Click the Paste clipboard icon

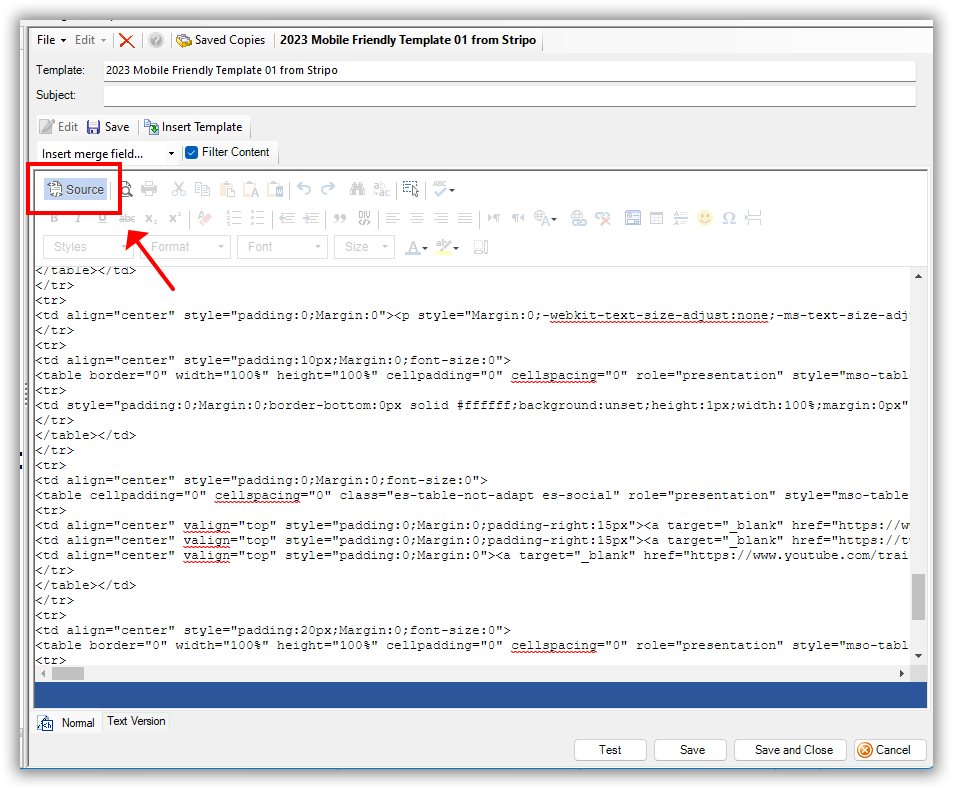tap(227, 189)
